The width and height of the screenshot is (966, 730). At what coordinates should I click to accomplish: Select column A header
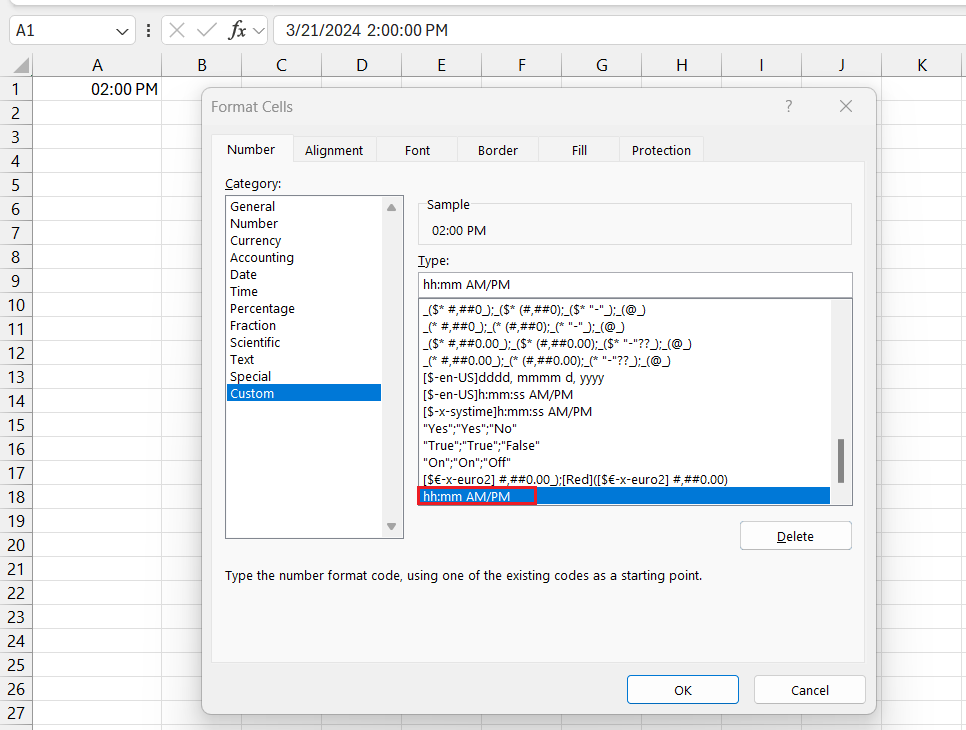point(97,65)
